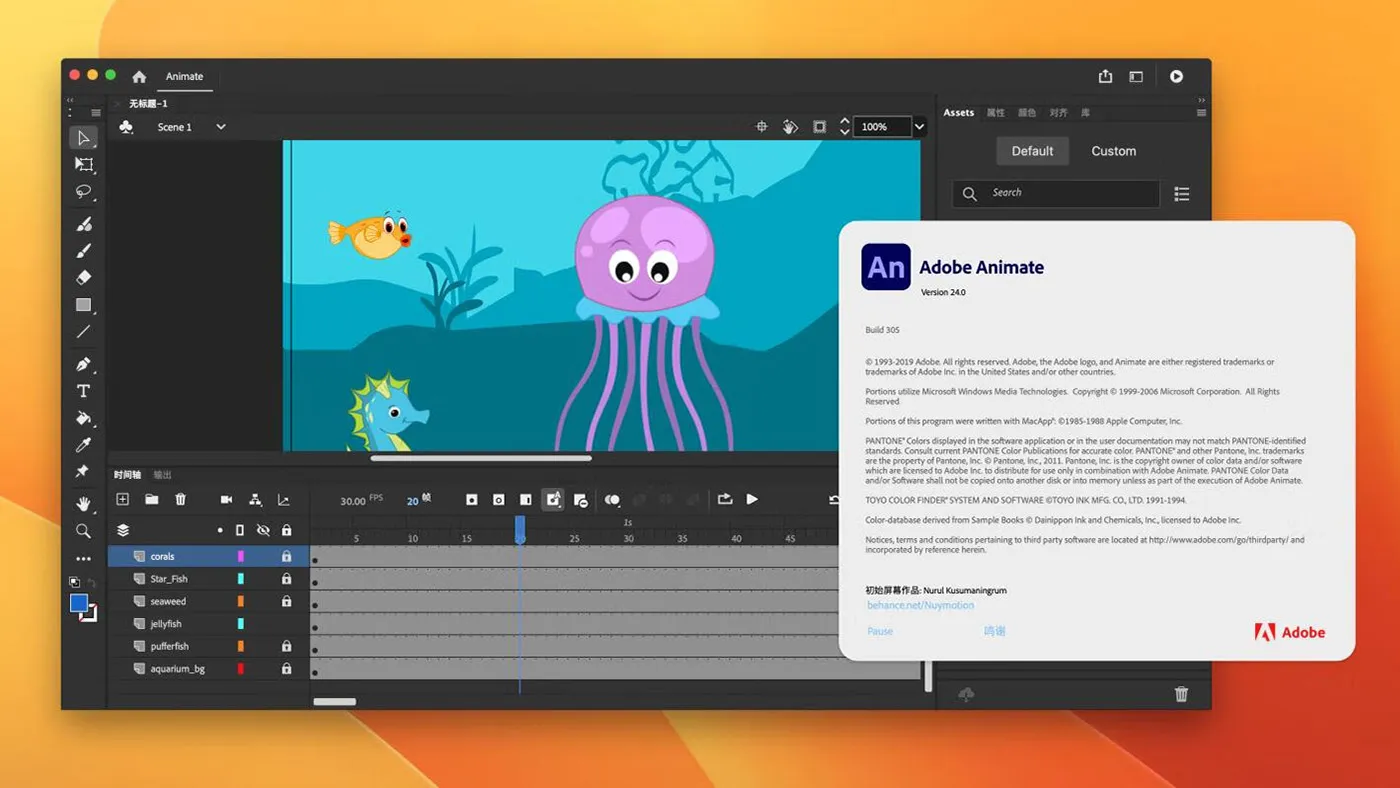
Task: Open the stage zoom percentage dropdown
Action: pyautogui.click(x=919, y=127)
